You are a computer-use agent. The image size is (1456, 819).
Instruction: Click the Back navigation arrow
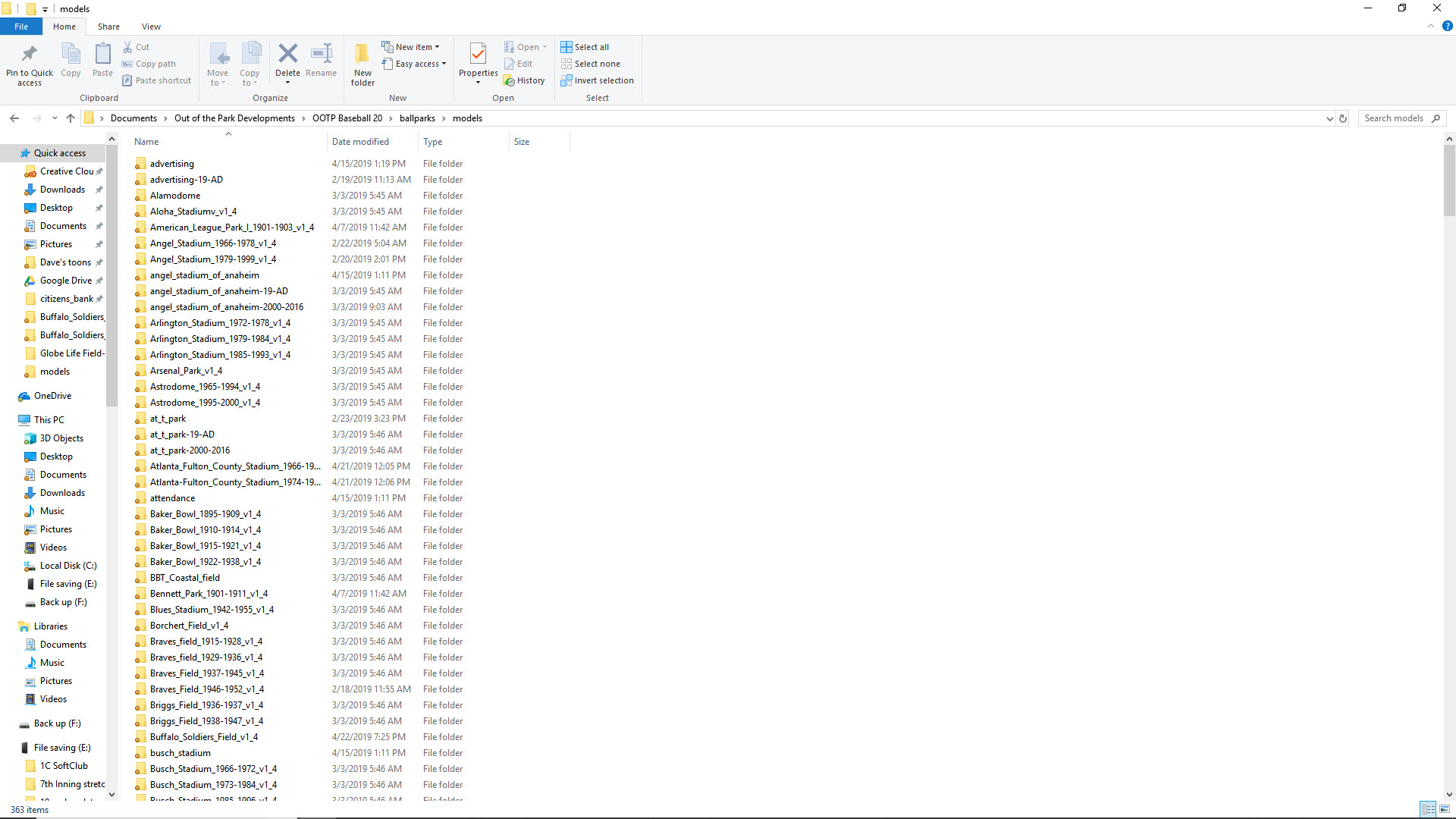(14, 118)
